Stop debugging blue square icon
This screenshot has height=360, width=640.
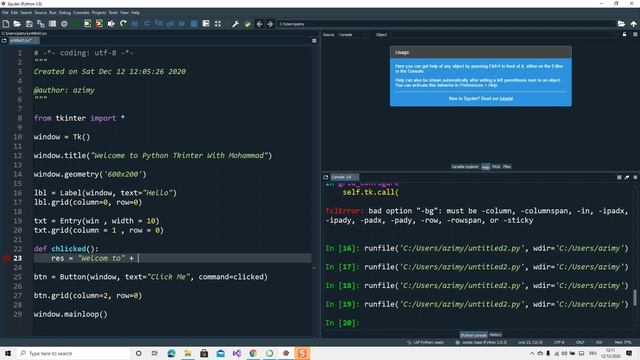(x=194, y=24)
